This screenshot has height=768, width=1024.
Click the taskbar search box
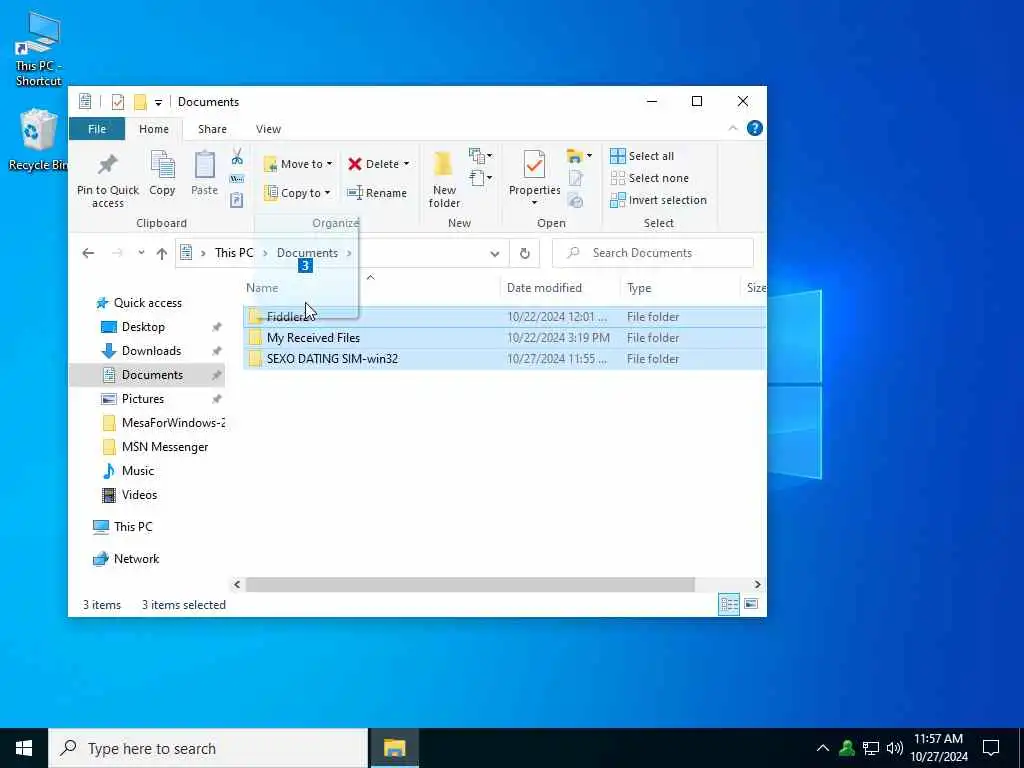[208, 748]
